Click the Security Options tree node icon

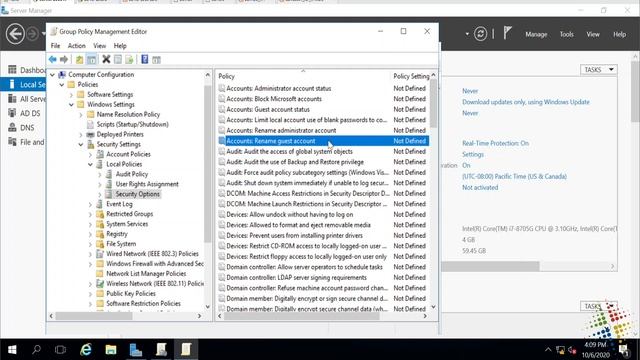coord(109,194)
